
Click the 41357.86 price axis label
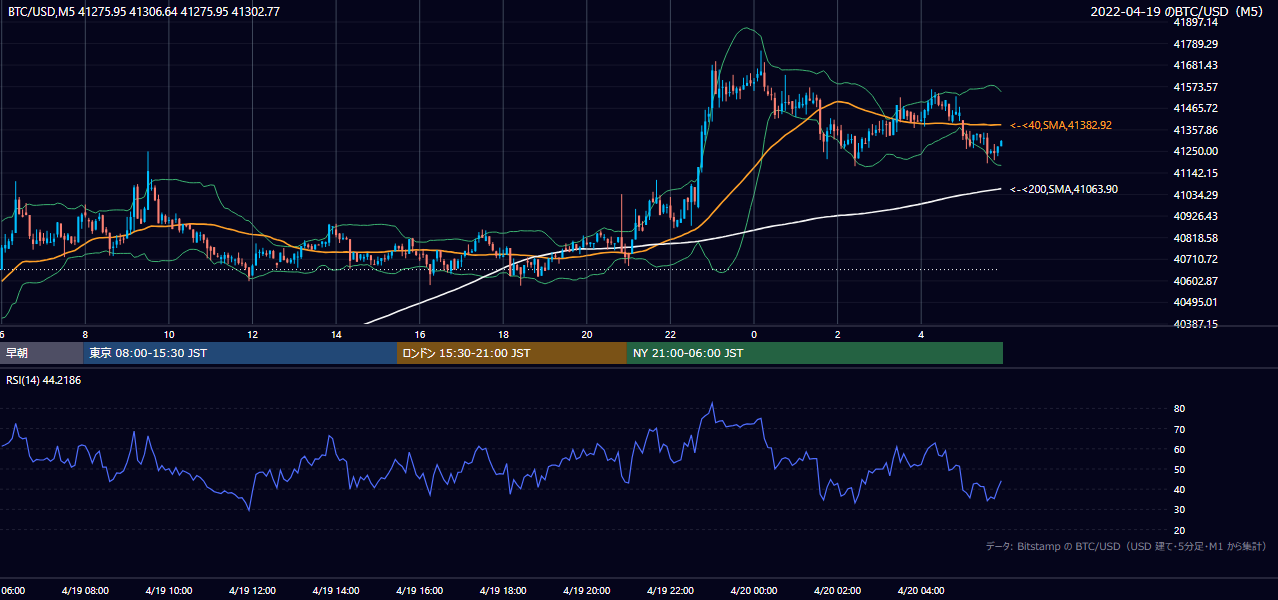point(1196,130)
